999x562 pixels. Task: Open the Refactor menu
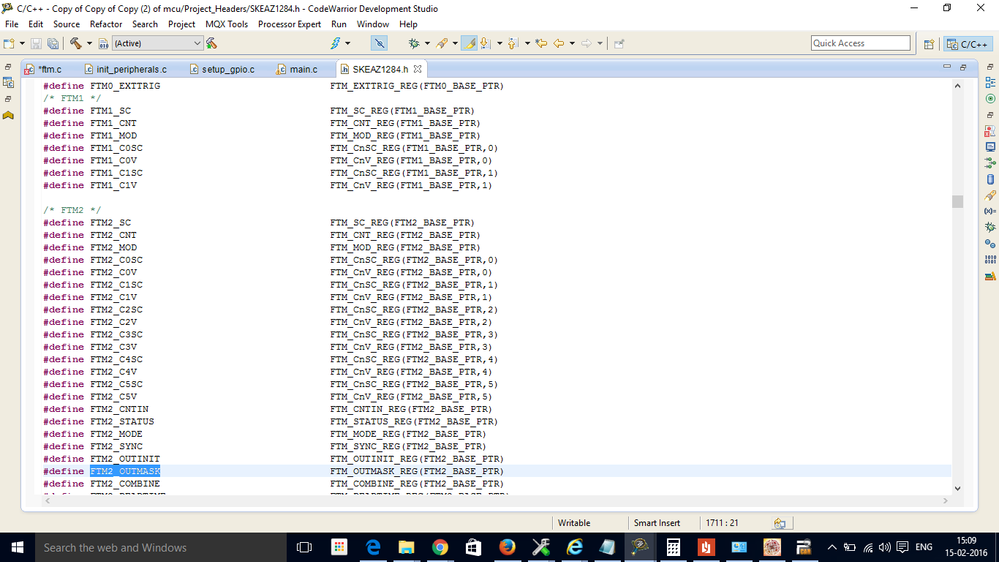106,24
